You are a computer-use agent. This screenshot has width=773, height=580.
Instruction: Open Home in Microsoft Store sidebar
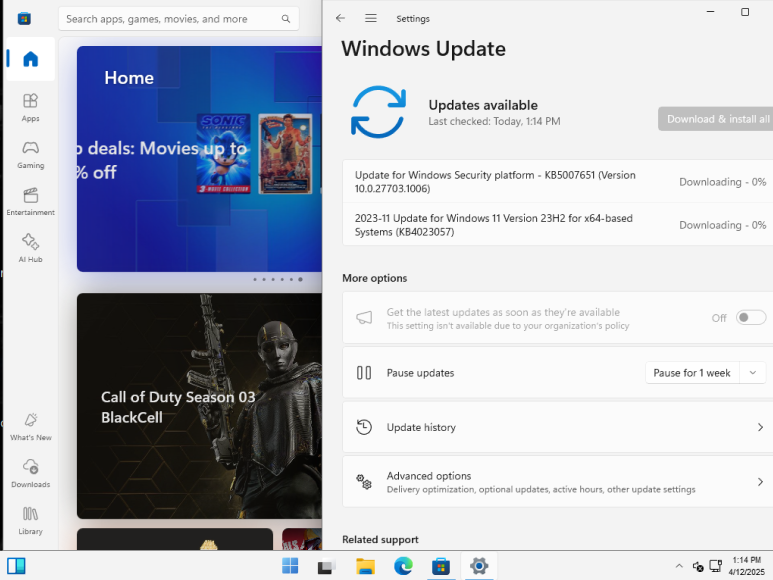coord(30,59)
